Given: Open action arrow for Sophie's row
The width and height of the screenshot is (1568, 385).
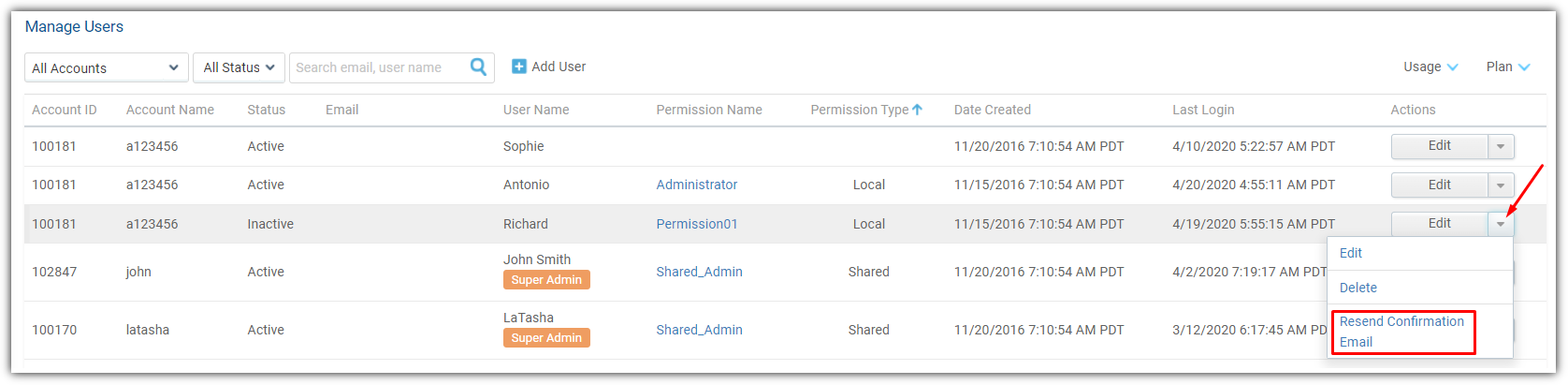Looking at the screenshot, I should [1501, 146].
